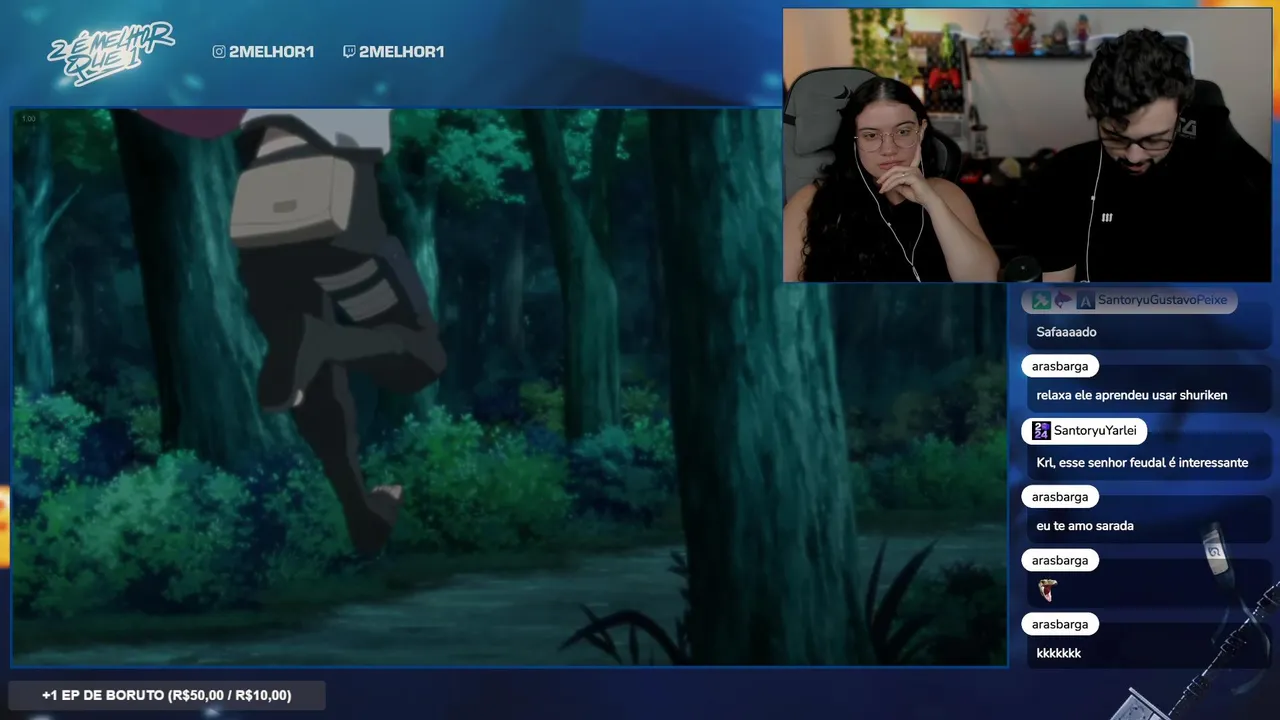This screenshot has width=1280, height=720.
Task: Select username SantoryuYarlei in chat
Action: (x=1095, y=431)
